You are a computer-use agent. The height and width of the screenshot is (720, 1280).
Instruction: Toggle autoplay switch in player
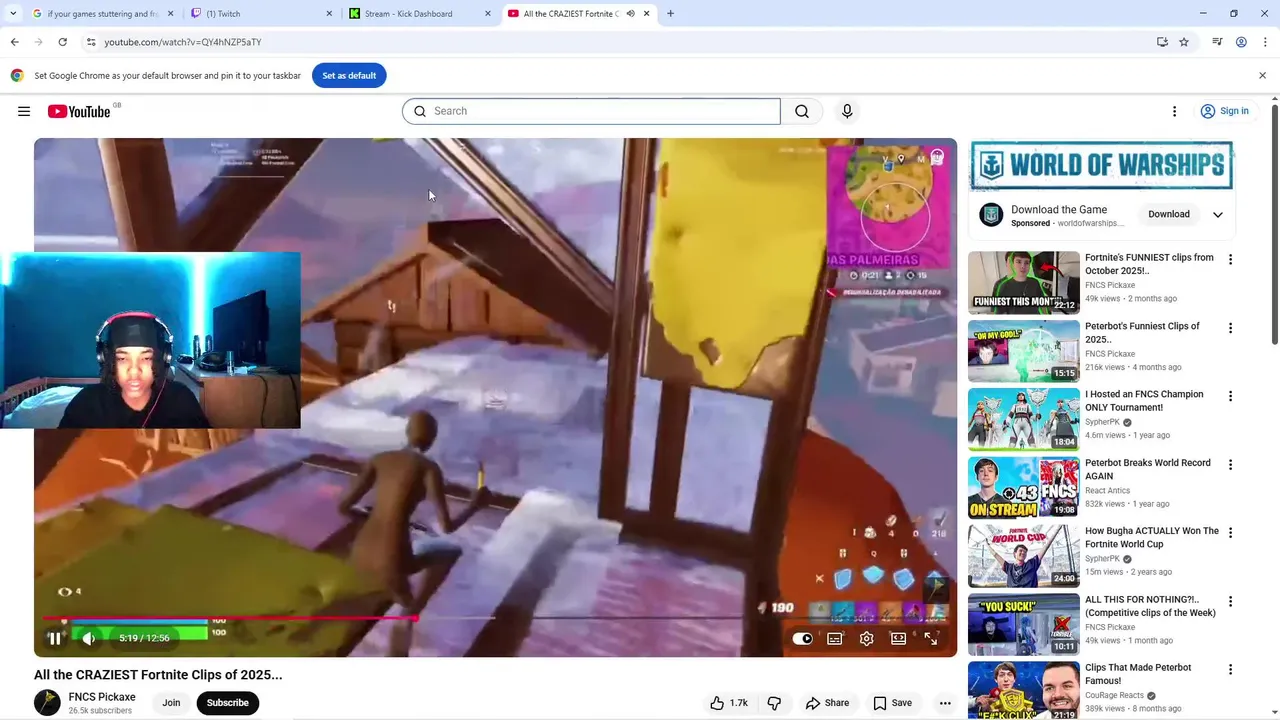click(x=802, y=638)
